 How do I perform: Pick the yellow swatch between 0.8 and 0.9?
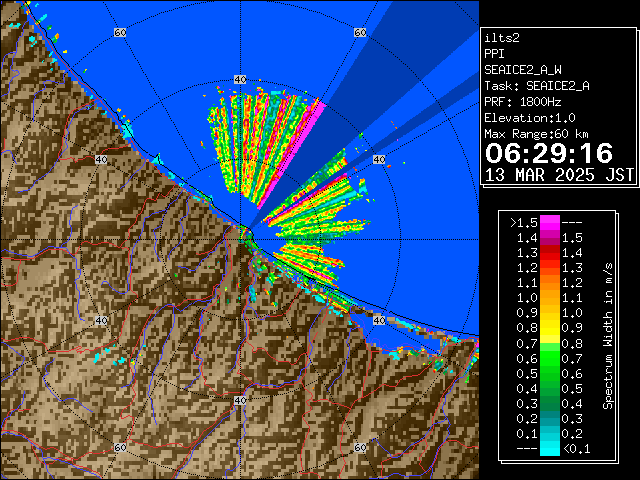tap(550, 328)
